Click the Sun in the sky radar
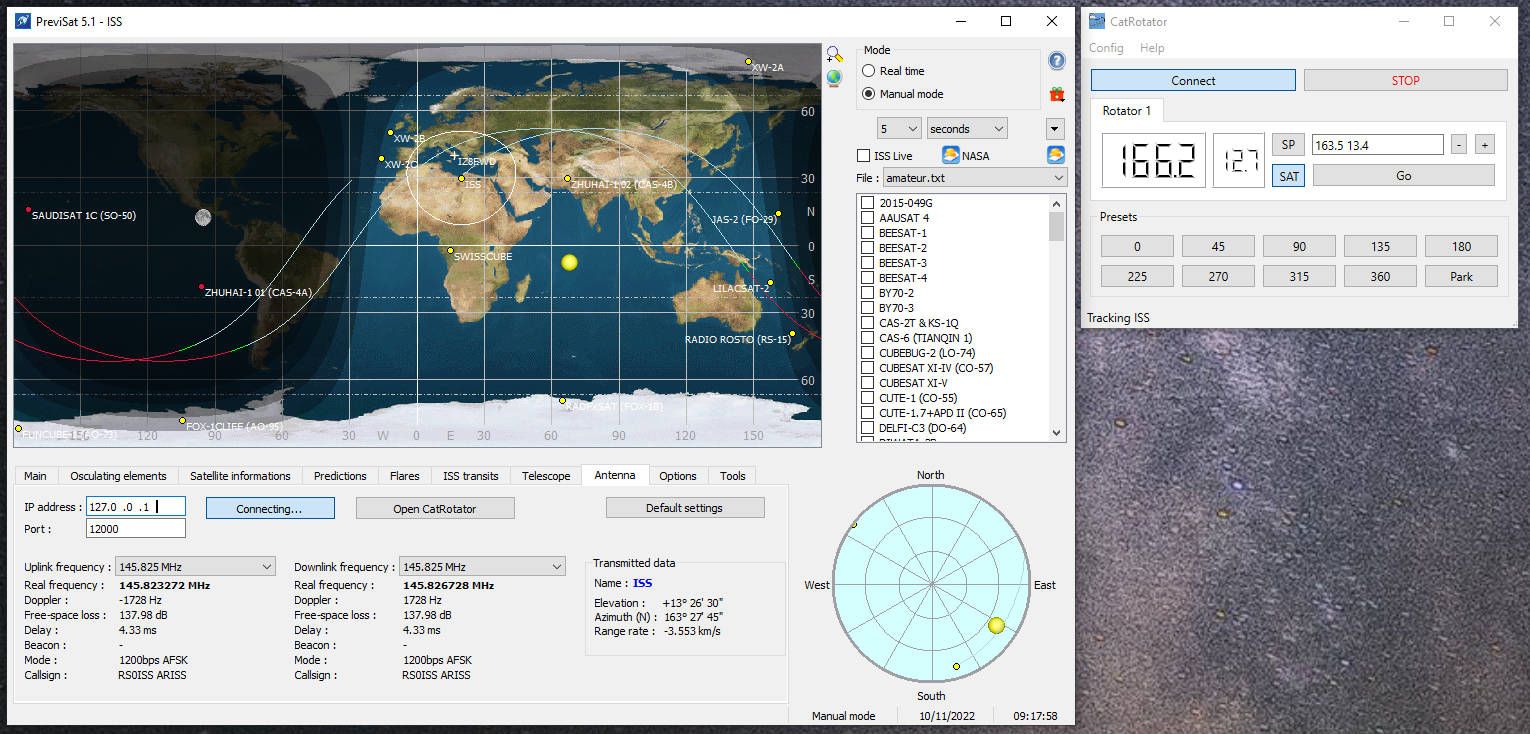This screenshot has height=734, width=1530. (x=995, y=626)
